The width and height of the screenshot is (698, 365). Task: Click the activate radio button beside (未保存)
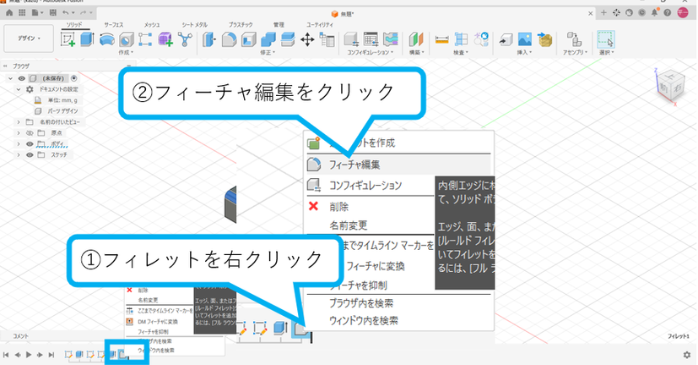[x=74, y=78]
